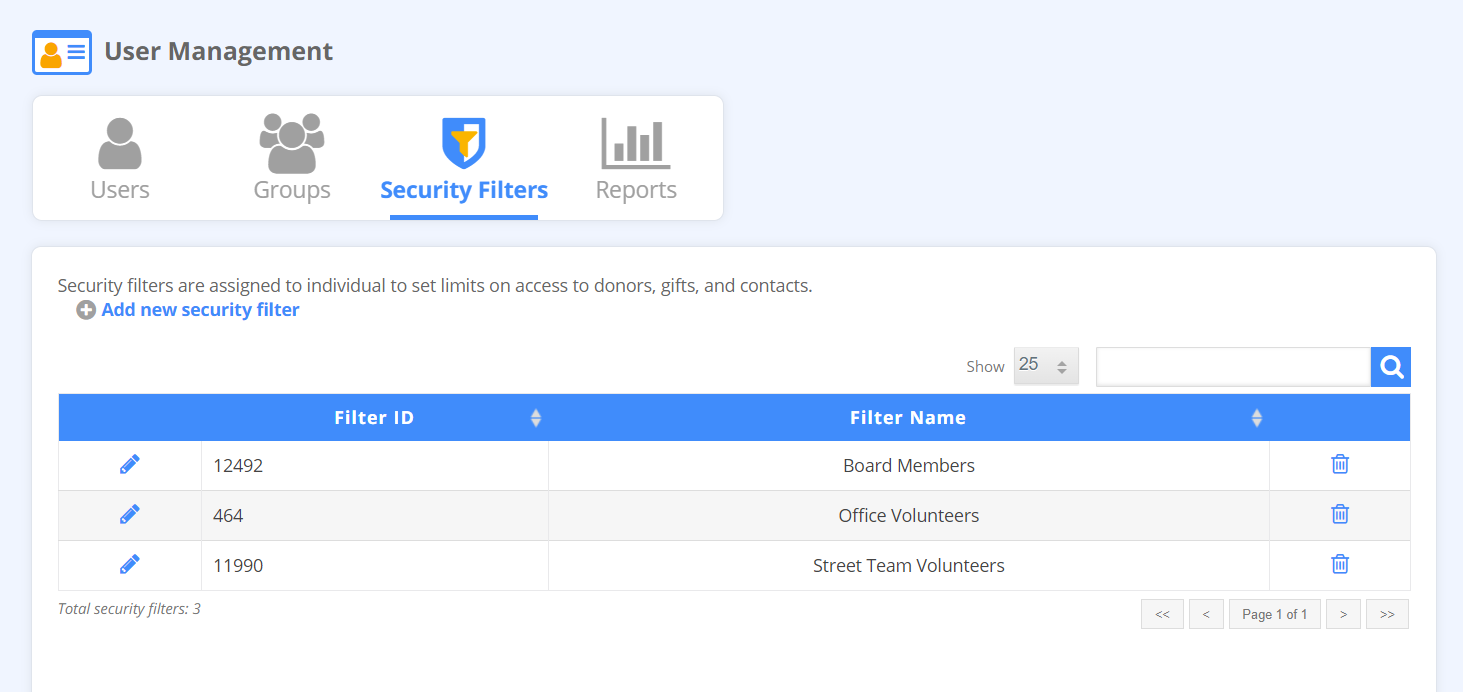Delete the Office Volunteers filter
This screenshot has height=692, width=1463.
1340,514
